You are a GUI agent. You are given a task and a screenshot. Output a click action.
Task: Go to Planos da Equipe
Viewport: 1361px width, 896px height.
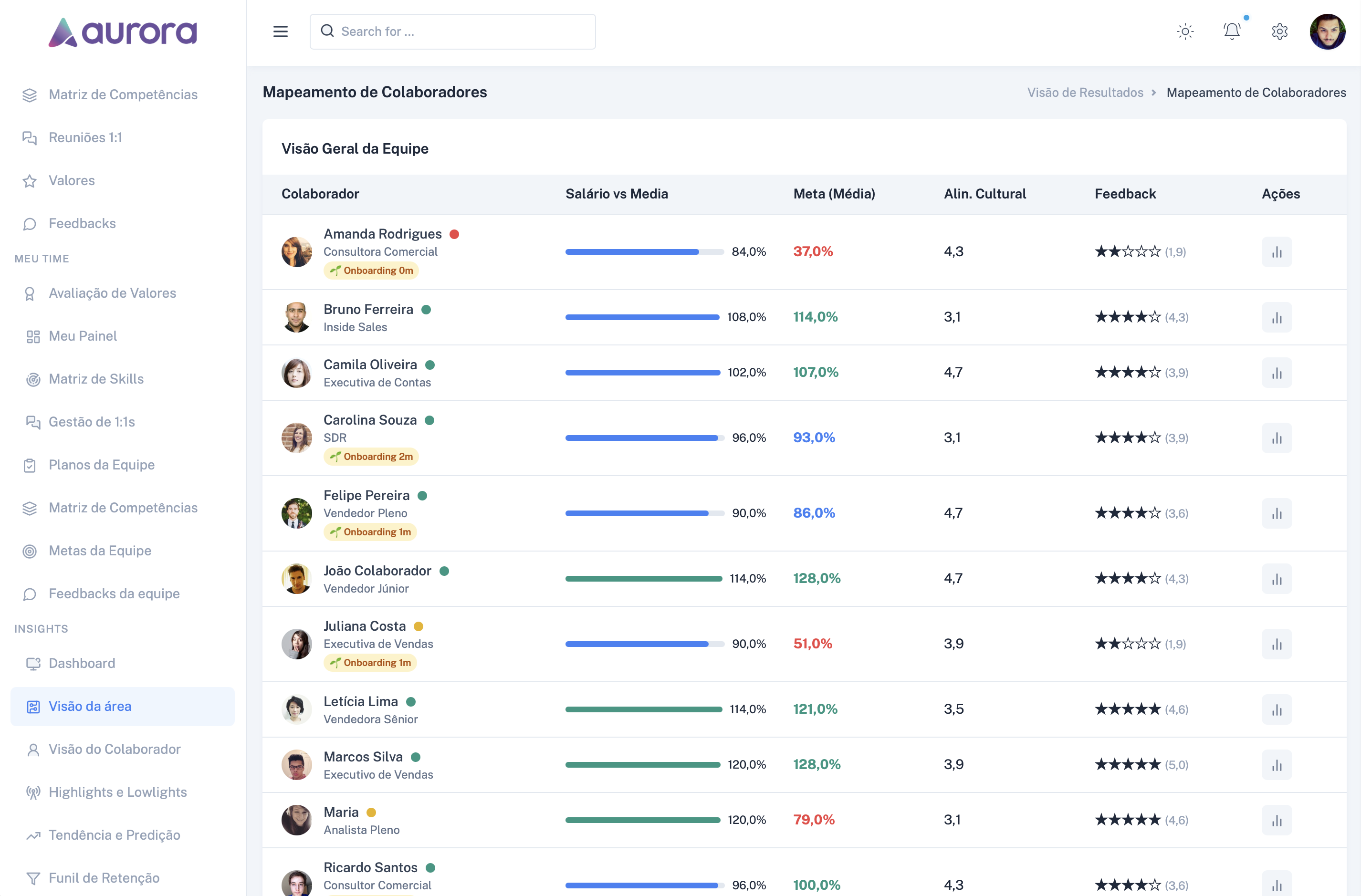pos(122,464)
